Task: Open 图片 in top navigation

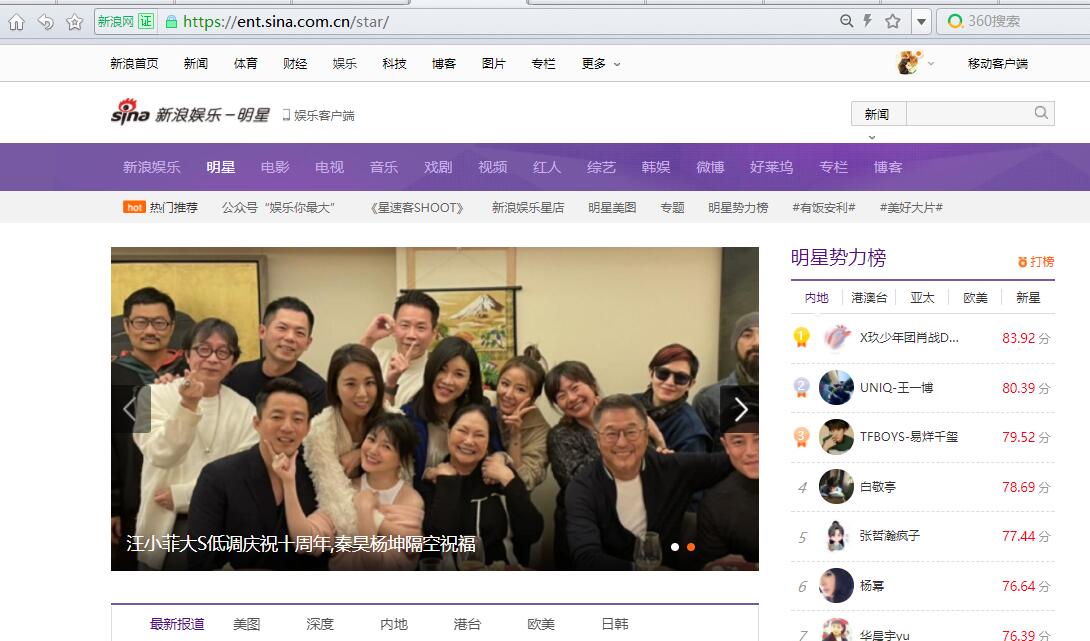Action: (494, 63)
